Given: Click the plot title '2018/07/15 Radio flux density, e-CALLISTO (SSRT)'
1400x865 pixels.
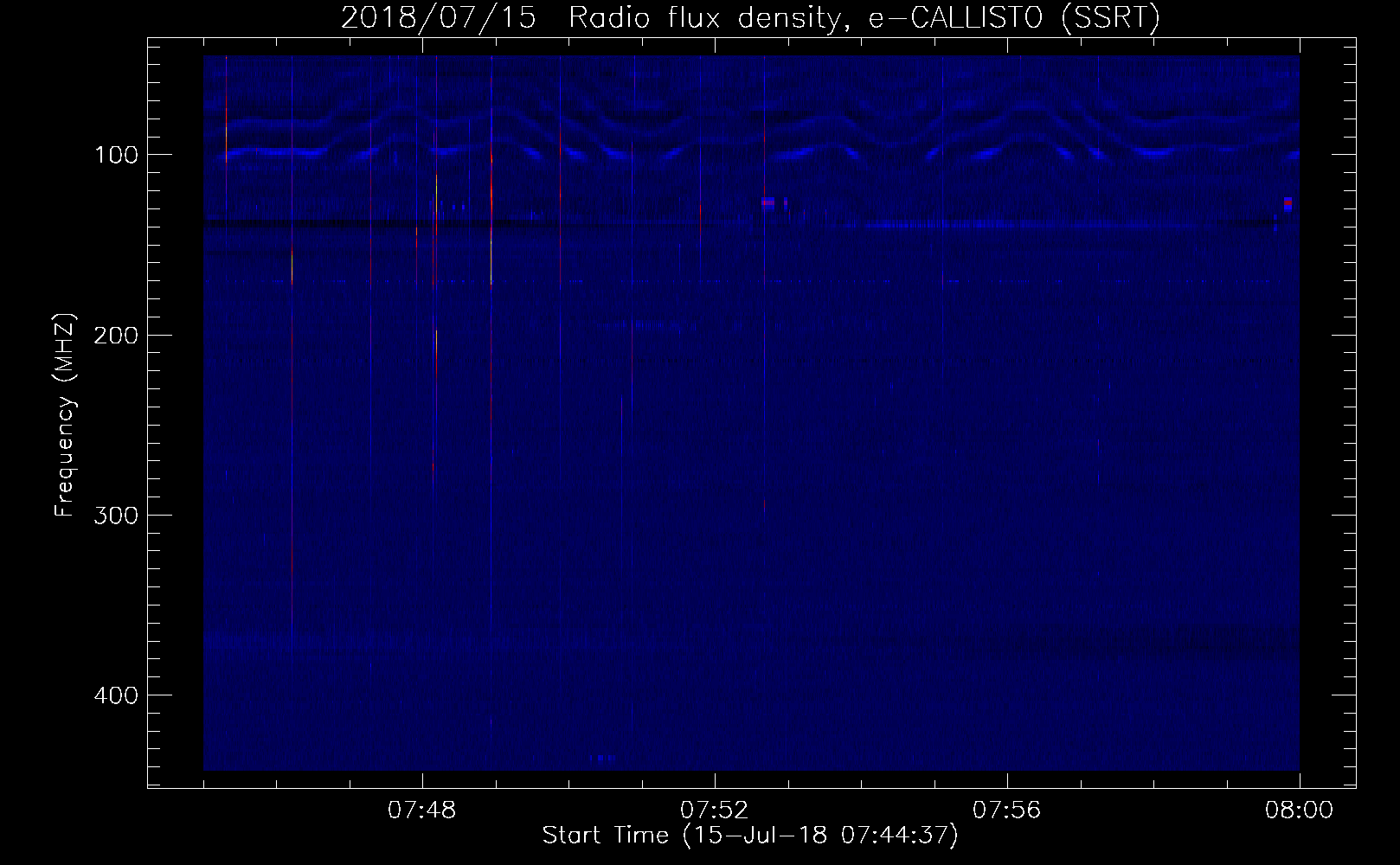Looking at the screenshot, I should [750, 18].
